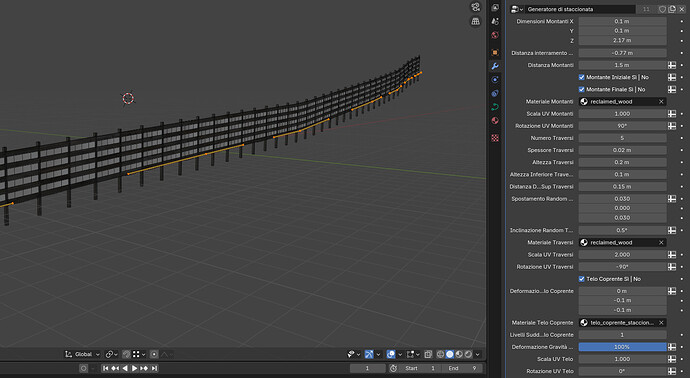
Task: Toggle fake user shield icon
Action: [662, 9]
